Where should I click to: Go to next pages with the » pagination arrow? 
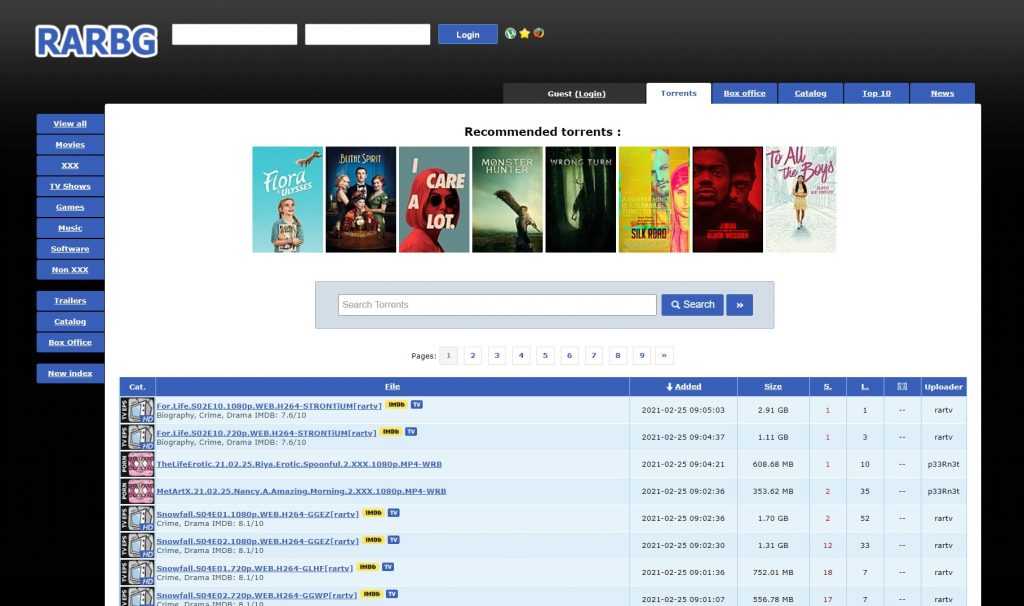[x=665, y=355]
